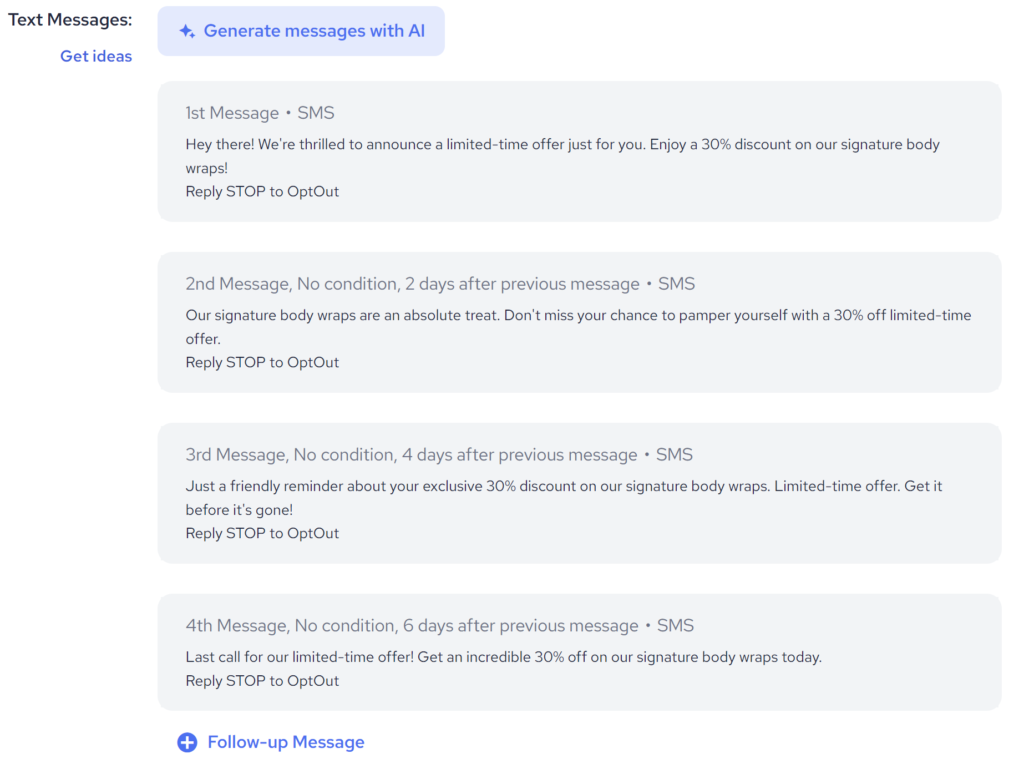Open the Get ideas link
The width and height of the screenshot is (1024, 774).
click(96, 56)
